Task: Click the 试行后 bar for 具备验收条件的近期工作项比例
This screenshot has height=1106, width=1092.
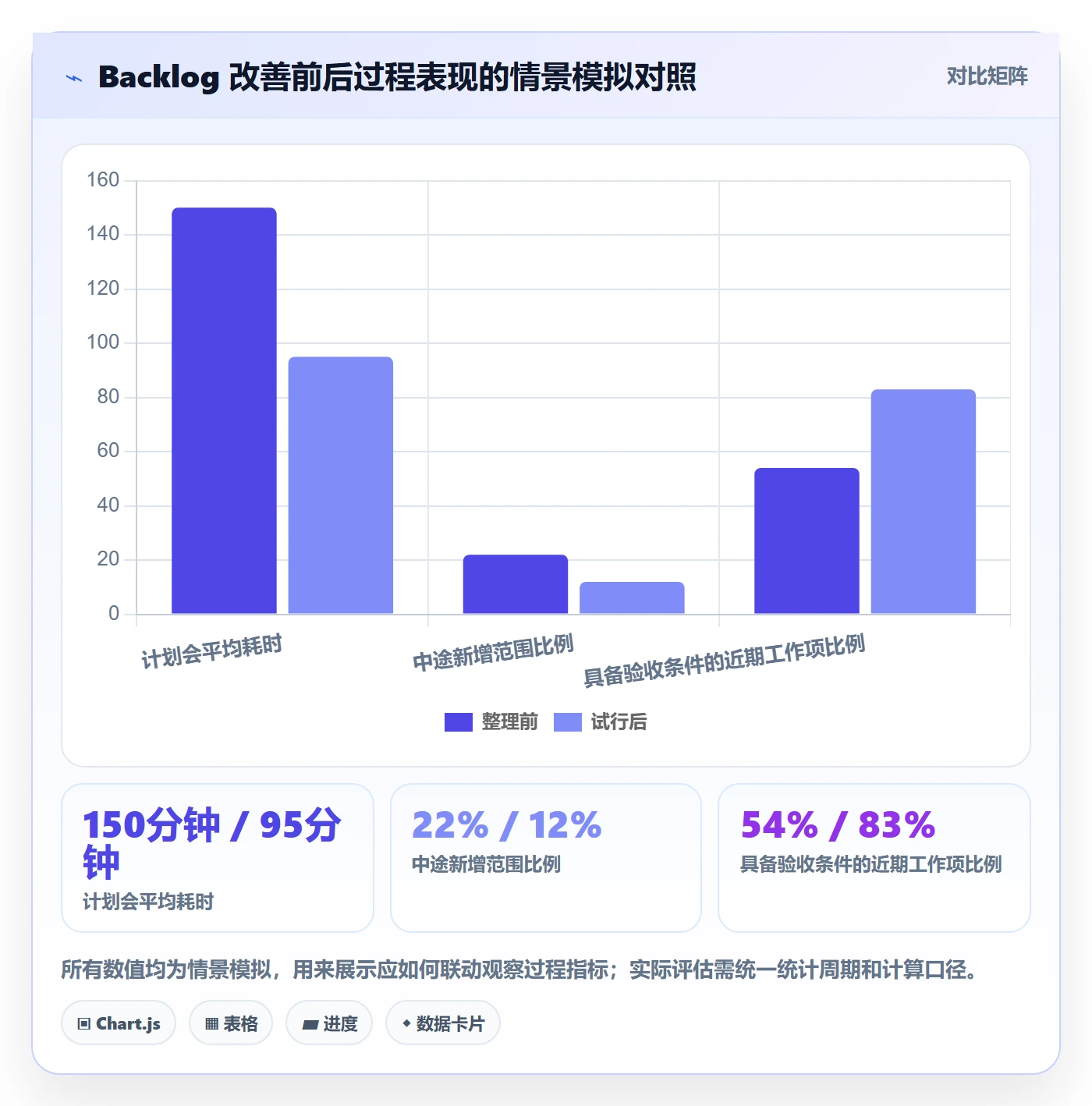Action: pos(924,502)
